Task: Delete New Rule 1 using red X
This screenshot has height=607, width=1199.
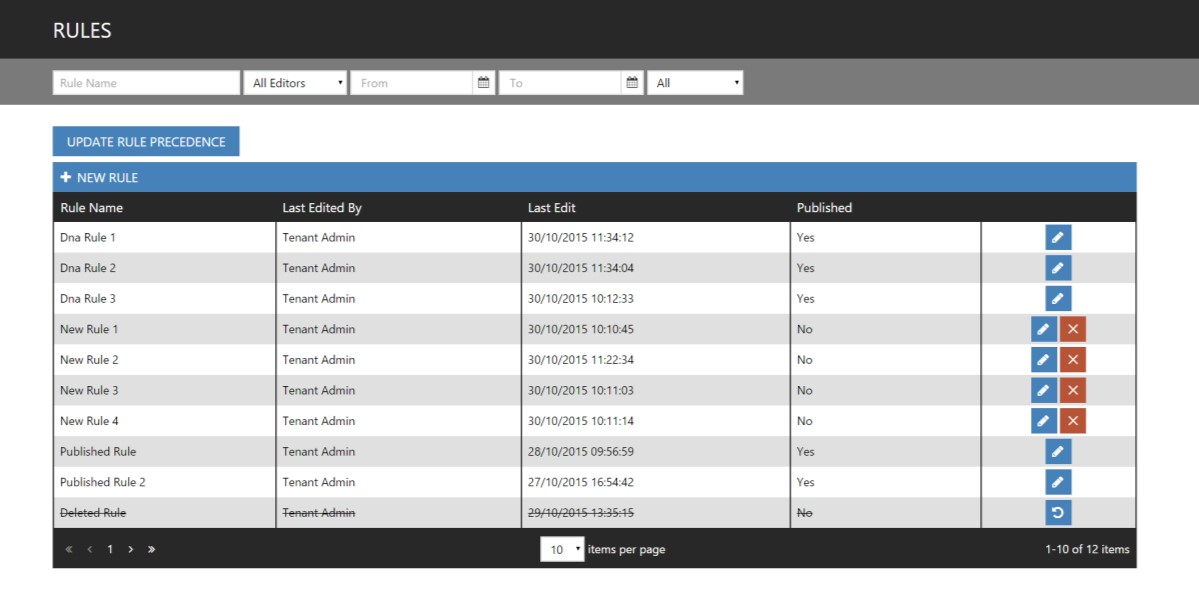Action: point(1073,329)
